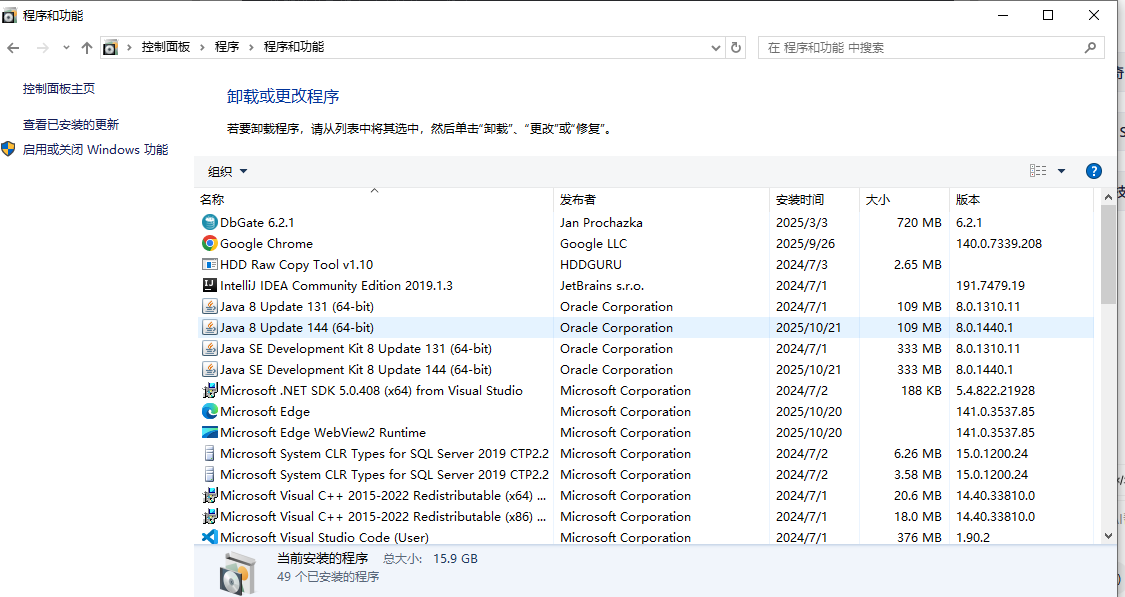Viewport: 1125px width, 597px height.
Task: Click the Microsoft Edge icon in list
Action: pos(210,411)
